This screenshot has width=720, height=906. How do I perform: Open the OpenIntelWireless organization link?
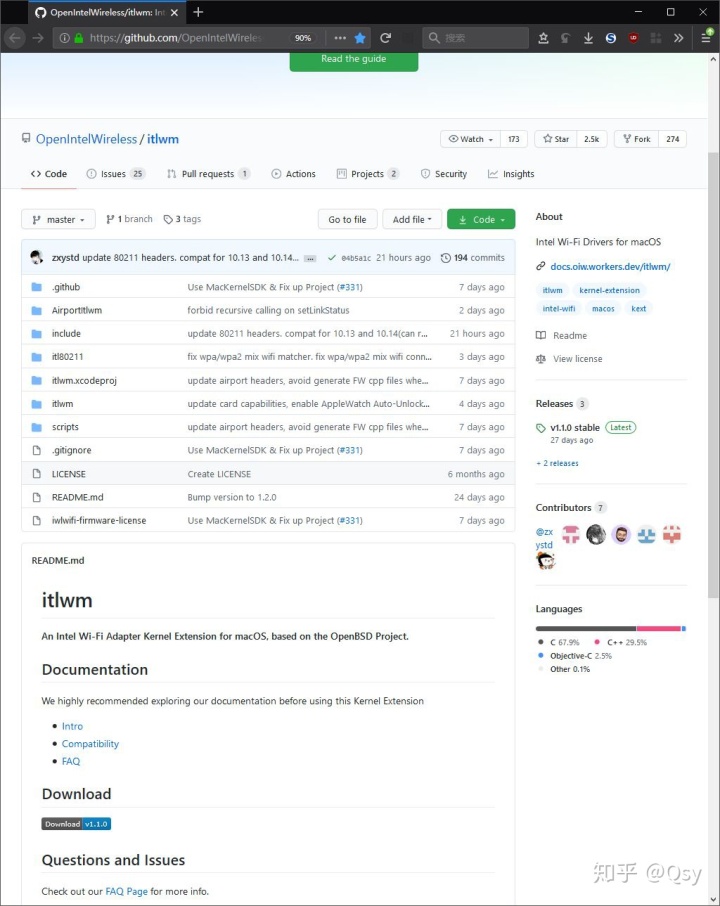[x=86, y=139]
